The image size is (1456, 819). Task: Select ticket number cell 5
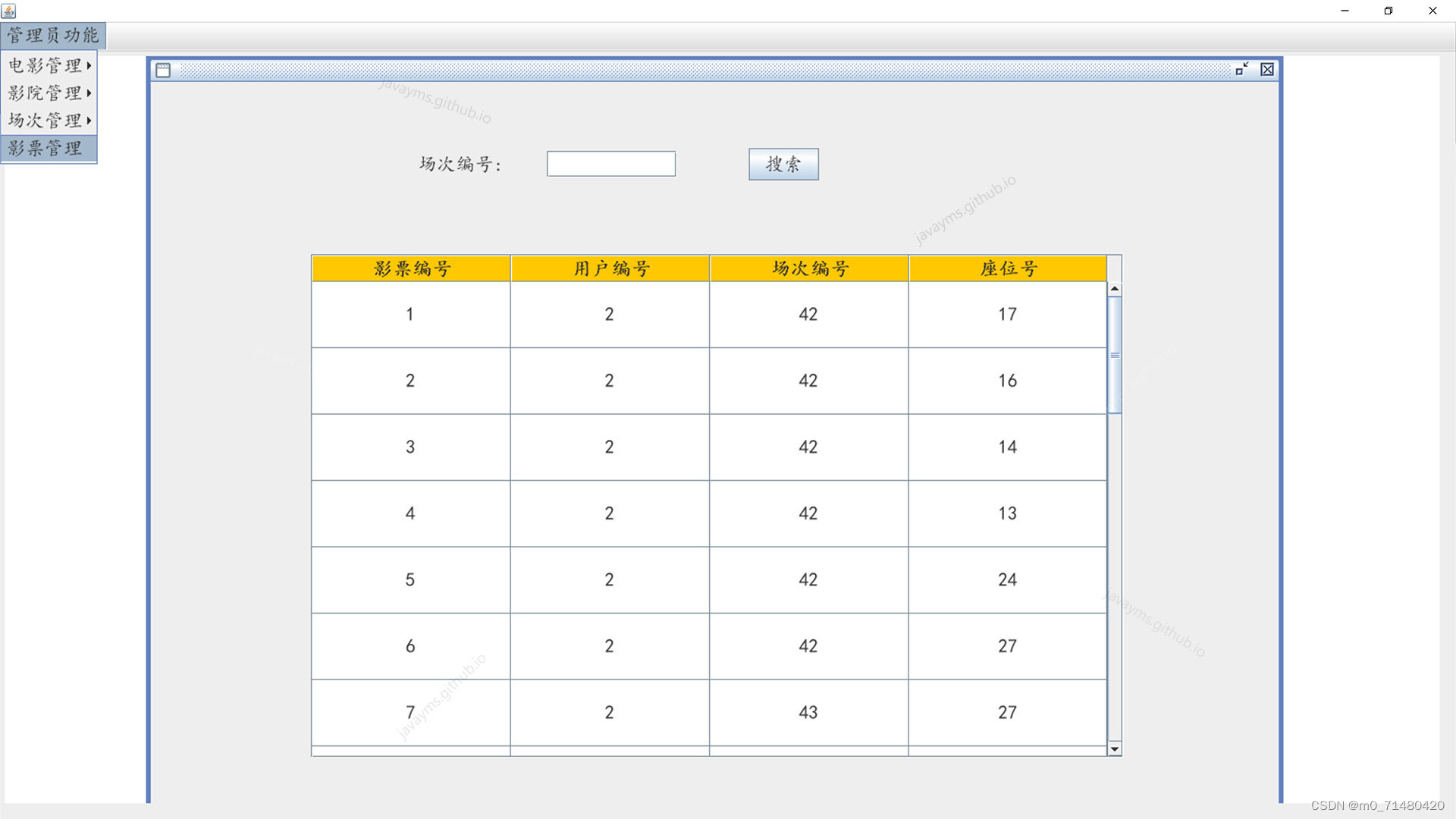tap(410, 580)
